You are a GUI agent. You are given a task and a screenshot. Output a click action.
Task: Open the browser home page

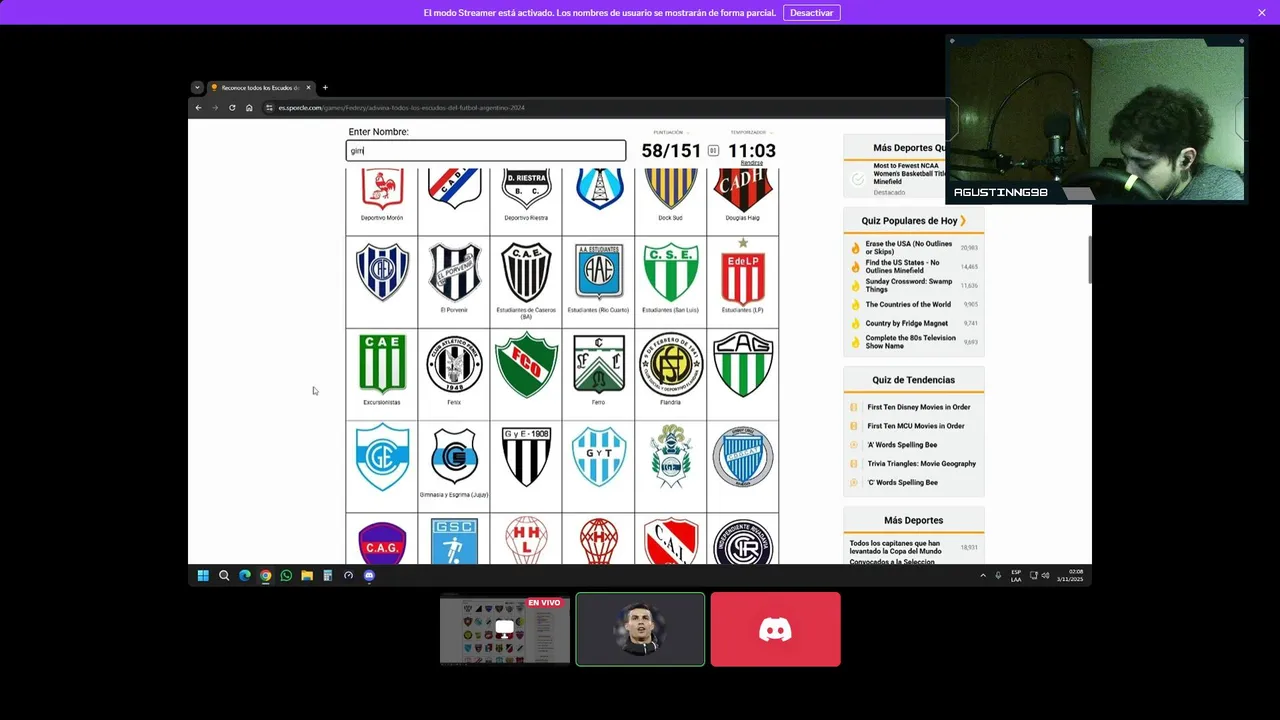(249, 108)
